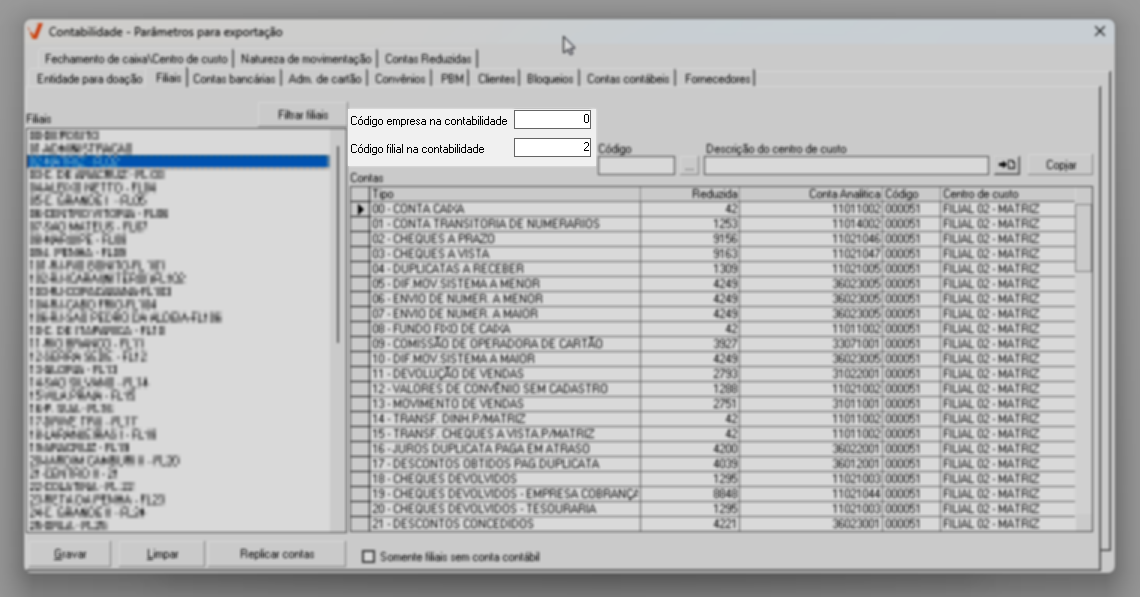
Task: Open the Contas Reduzidas tab
Action: pyautogui.click(x=428, y=59)
